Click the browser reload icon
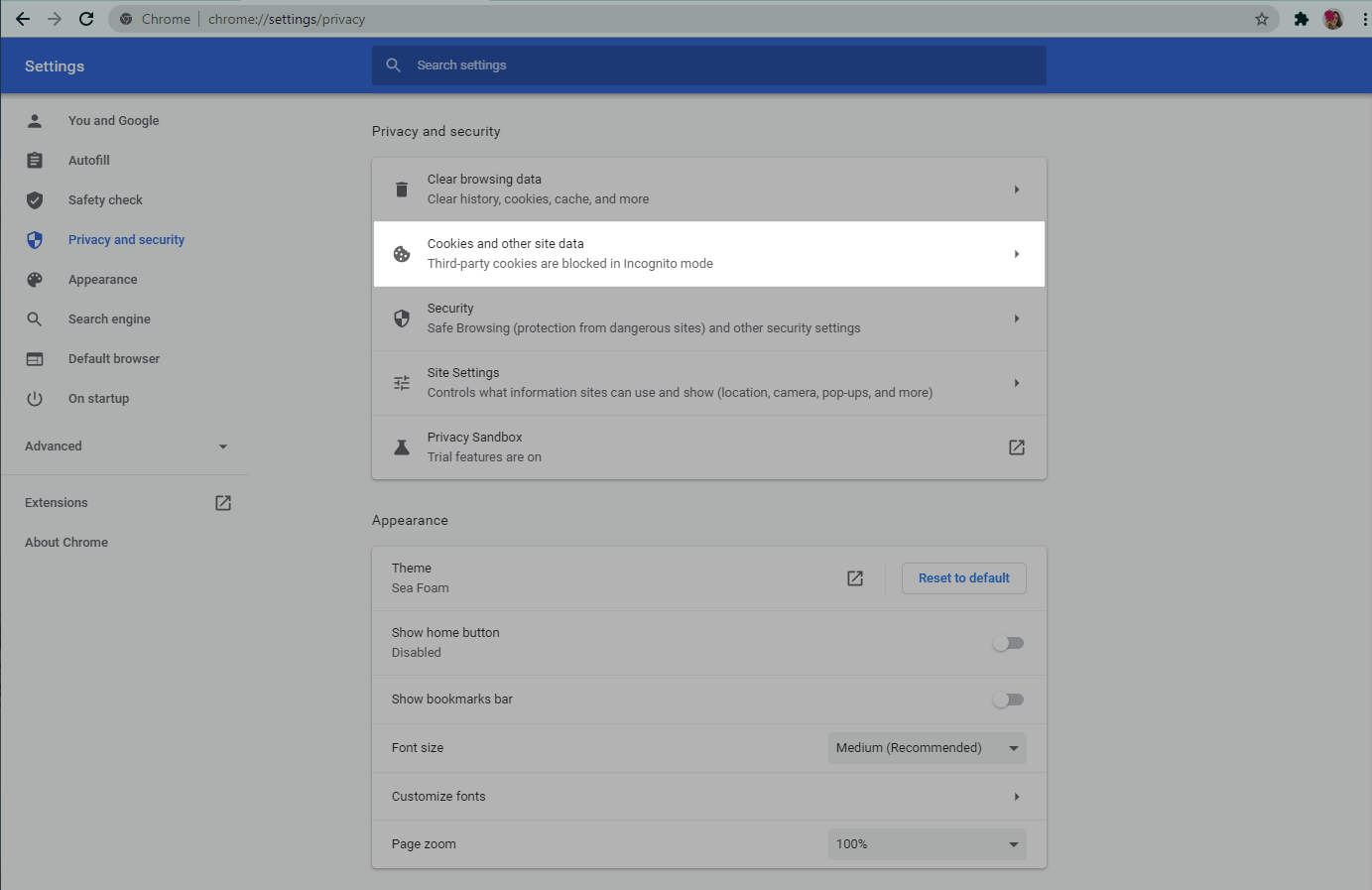The height and width of the screenshot is (890, 1372). [x=86, y=19]
